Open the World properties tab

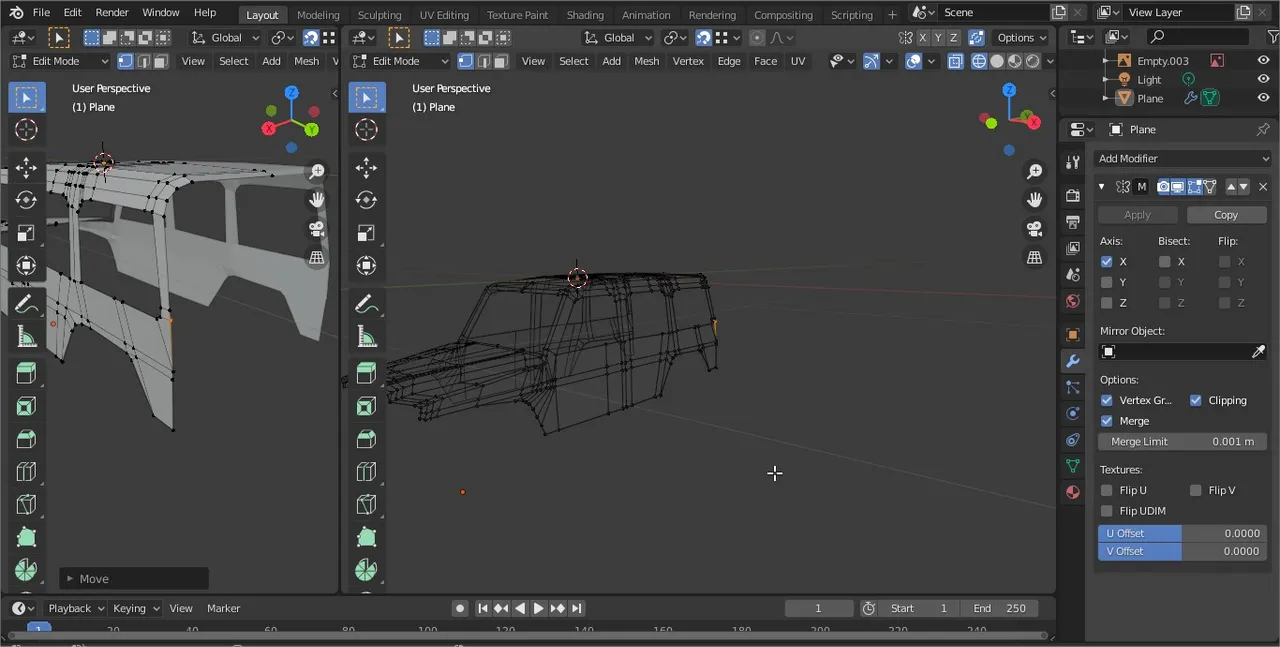1073,301
